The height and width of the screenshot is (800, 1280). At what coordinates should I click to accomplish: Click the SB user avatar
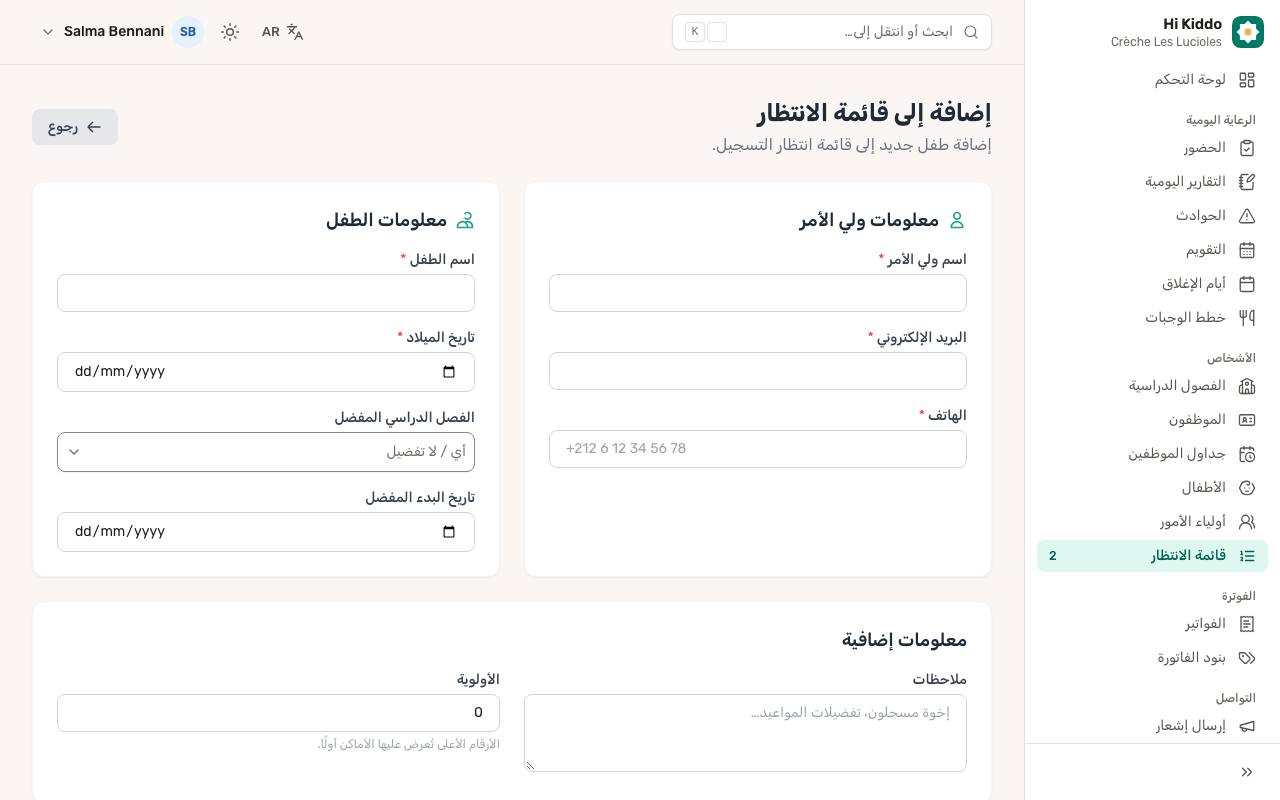[188, 32]
